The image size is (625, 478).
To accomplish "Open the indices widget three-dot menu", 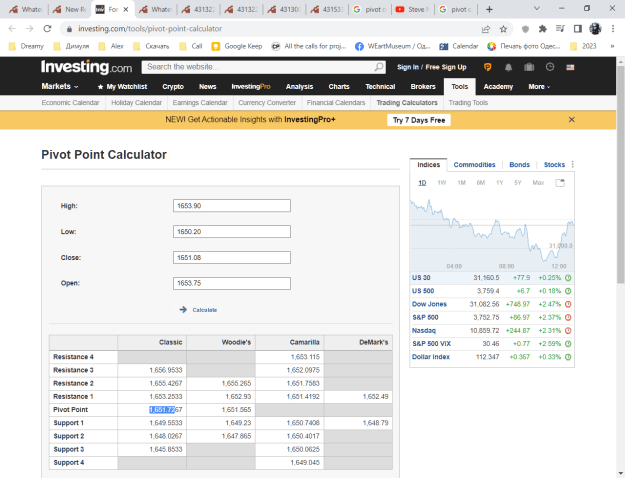I will coord(572,164).
